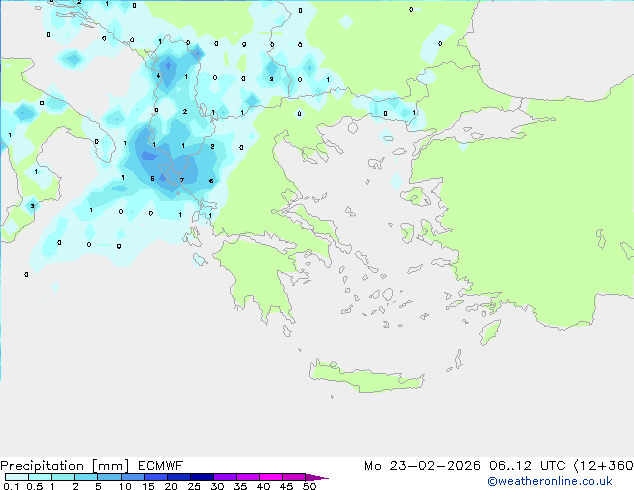Pick the 35–40 mm magenta legend swatch
Viewport: 634px width, 490px height.
[247, 477]
